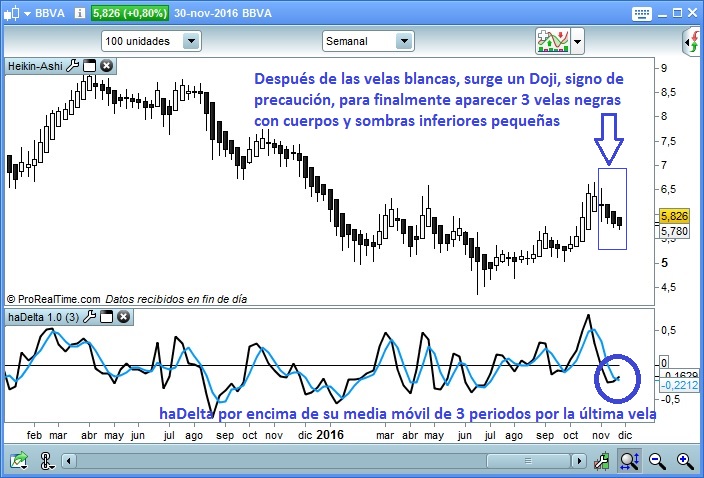The width and height of the screenshot is (704, 478).
Task: Click the horizontal scrollbar thumb
Action: [x=528, y=460]
